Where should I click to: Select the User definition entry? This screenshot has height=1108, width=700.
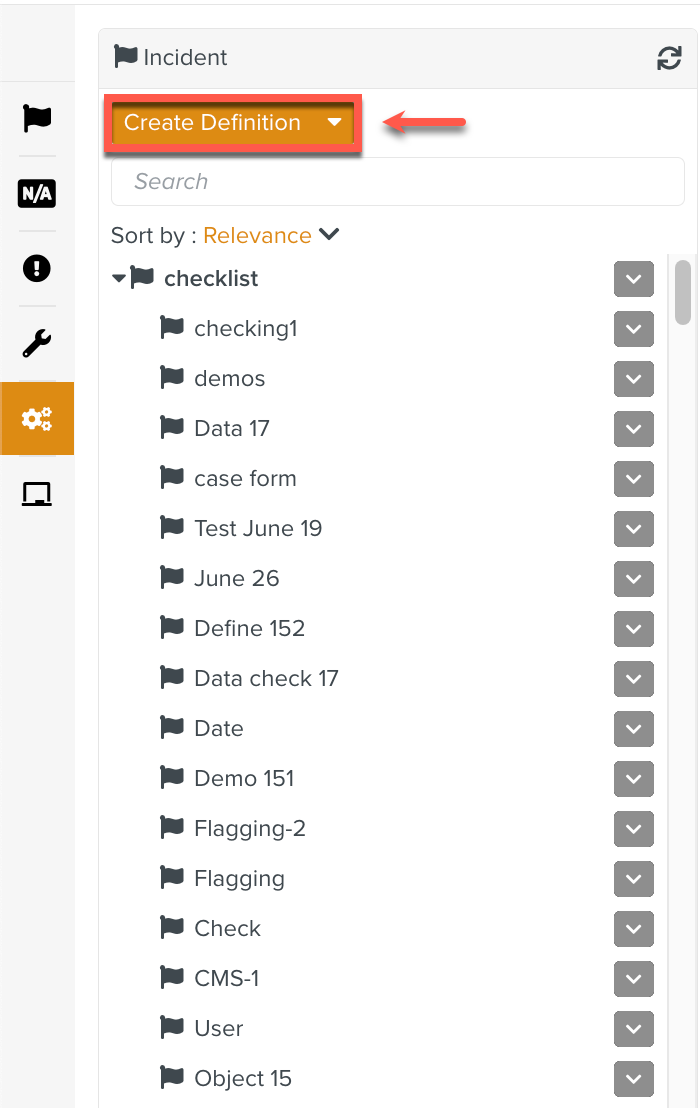tap(218, 1028)
